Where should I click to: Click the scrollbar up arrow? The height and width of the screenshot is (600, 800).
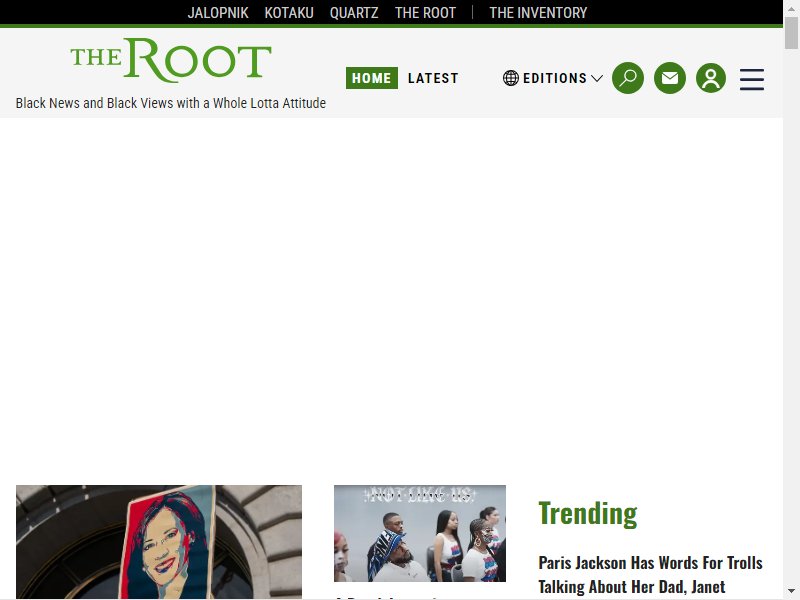pos(791,8)
